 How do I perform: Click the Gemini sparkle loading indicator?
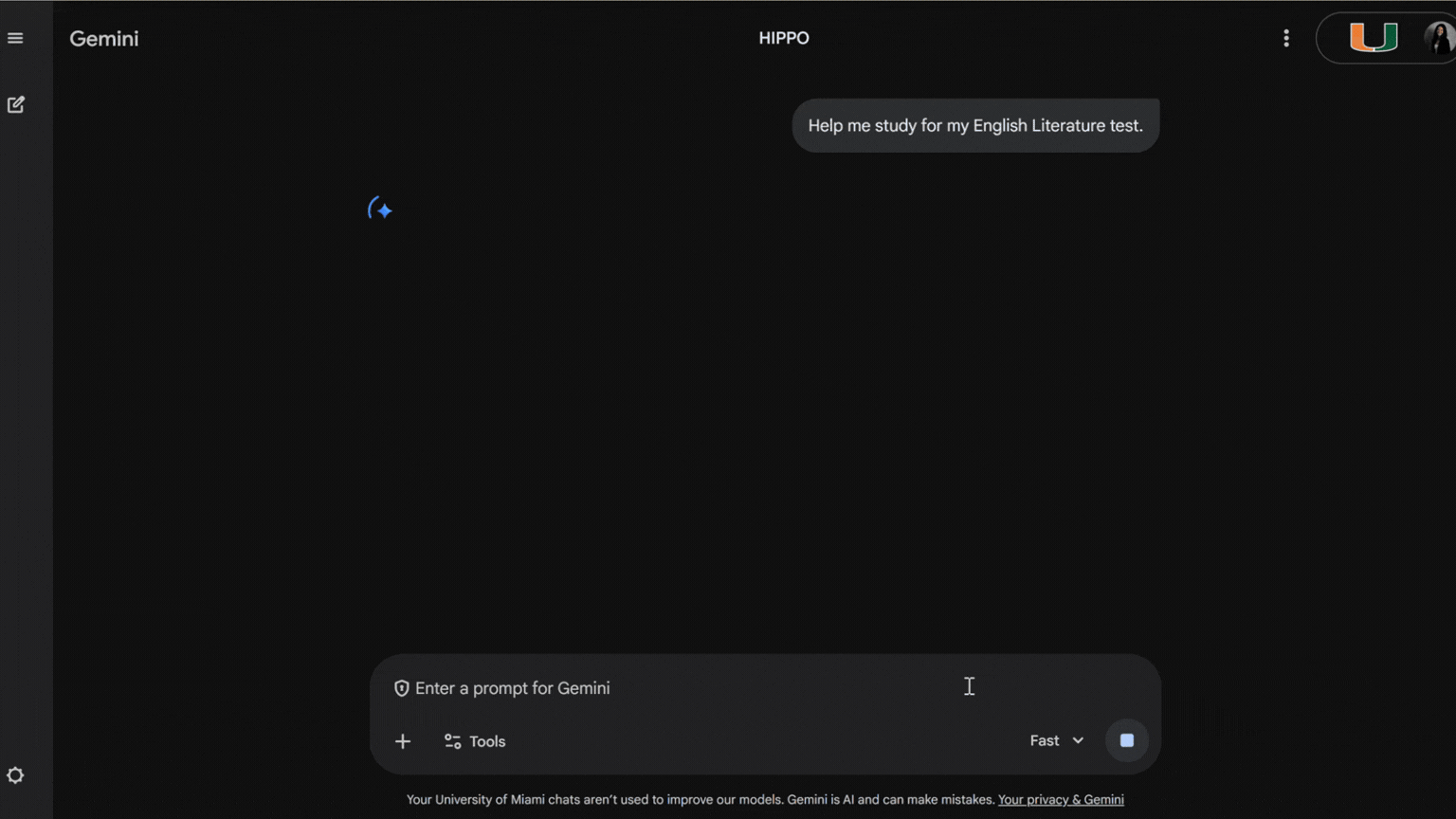(x=380, y=209)
